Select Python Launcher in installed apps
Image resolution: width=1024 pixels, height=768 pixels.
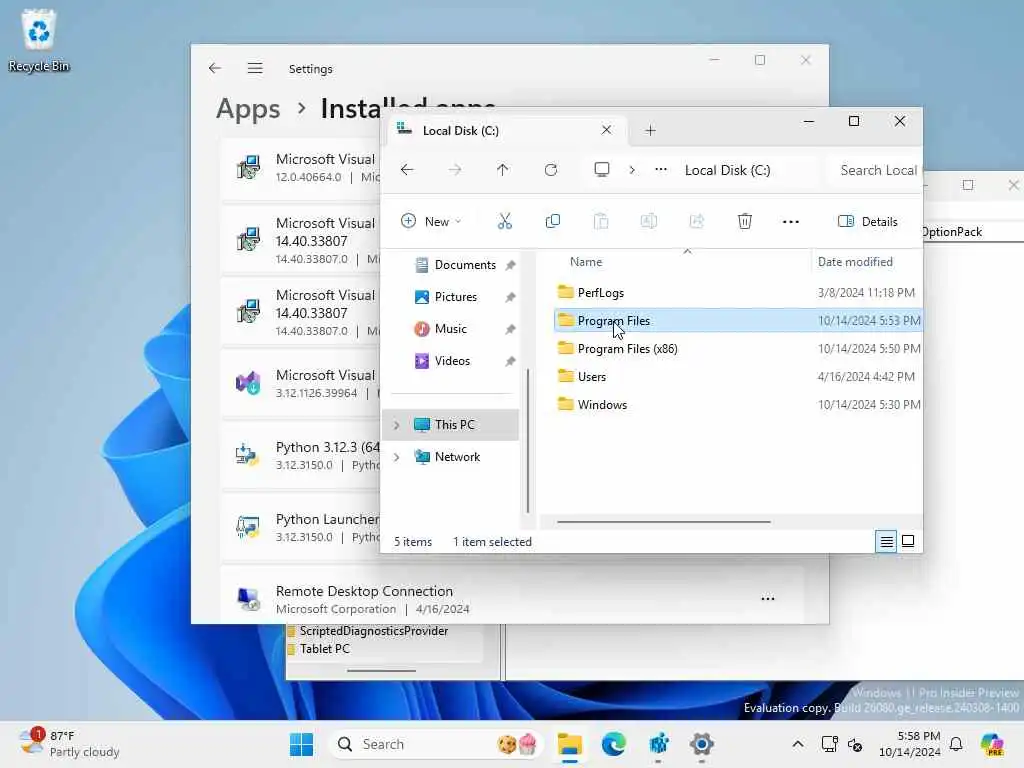pyautogui.click(x=300, y=527)
